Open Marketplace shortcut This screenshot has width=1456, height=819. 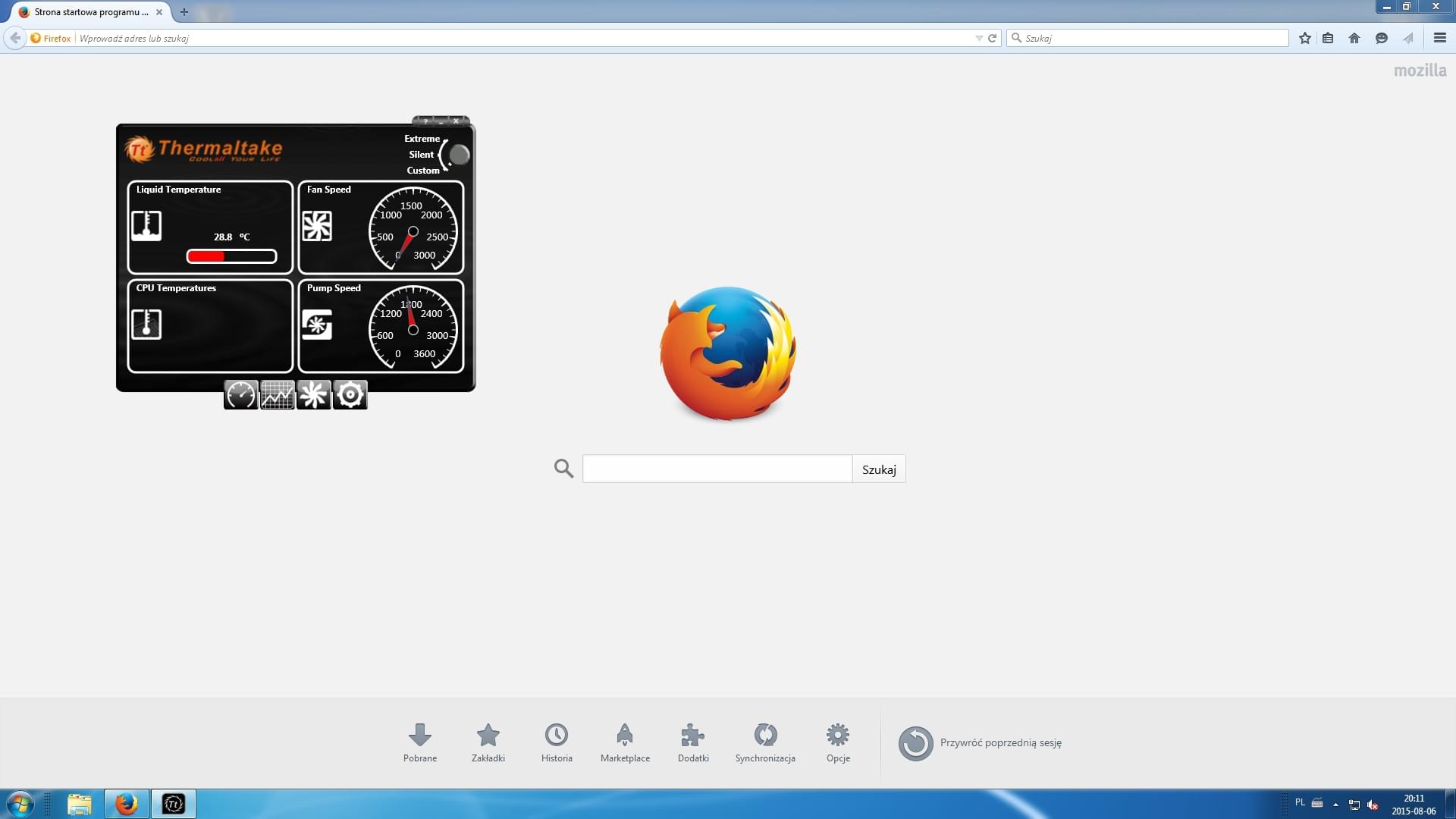tap(625, 742)
